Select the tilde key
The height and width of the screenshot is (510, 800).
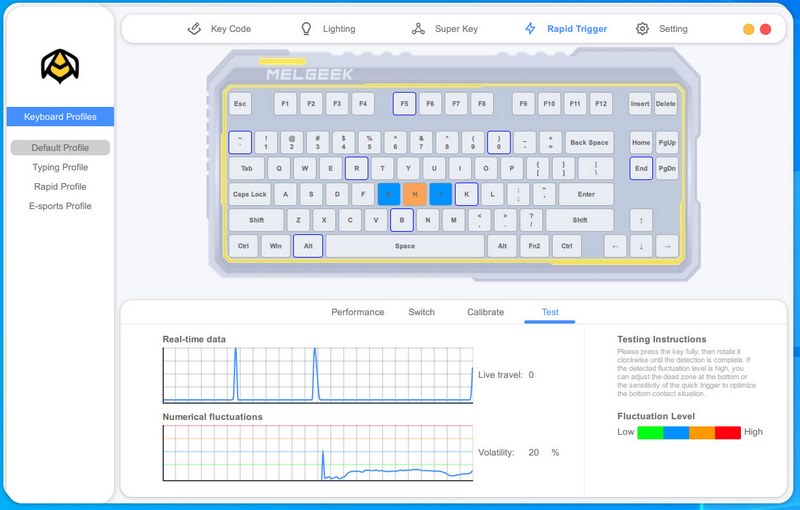coord(240,142)
